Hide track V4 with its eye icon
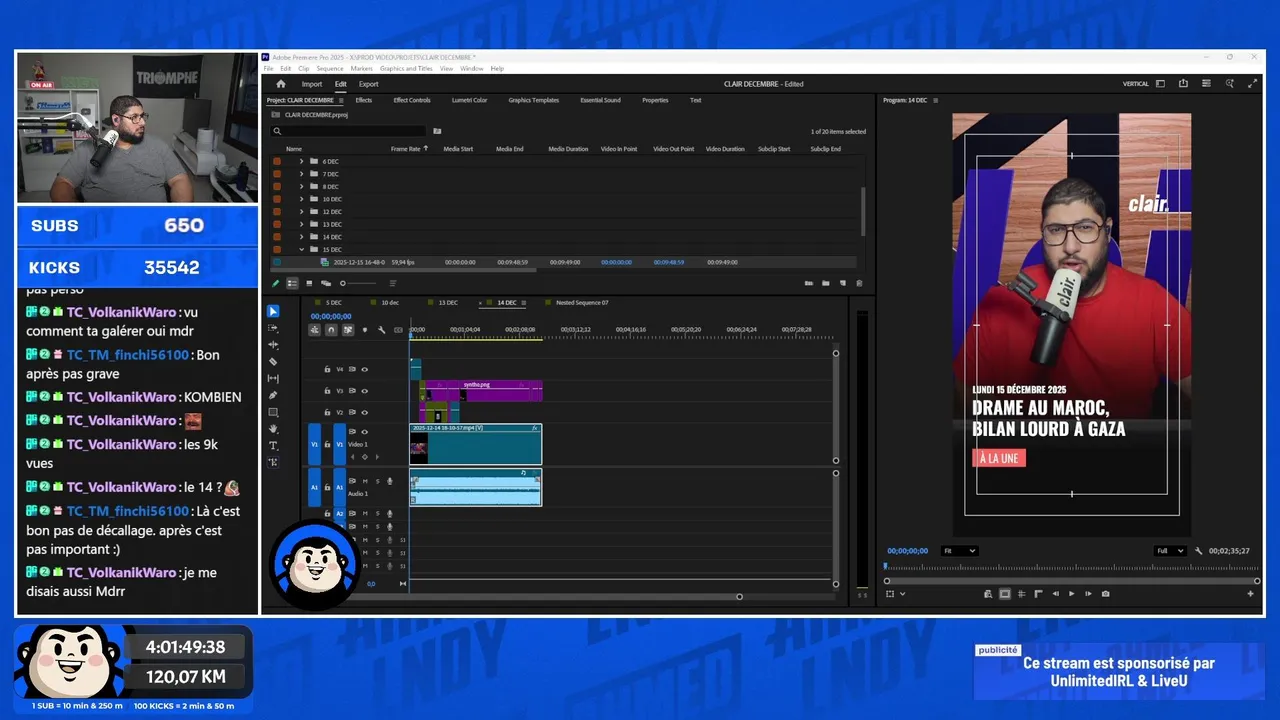Image resolution: width=1280 pixels, height=720 pixels. [364, 369]
